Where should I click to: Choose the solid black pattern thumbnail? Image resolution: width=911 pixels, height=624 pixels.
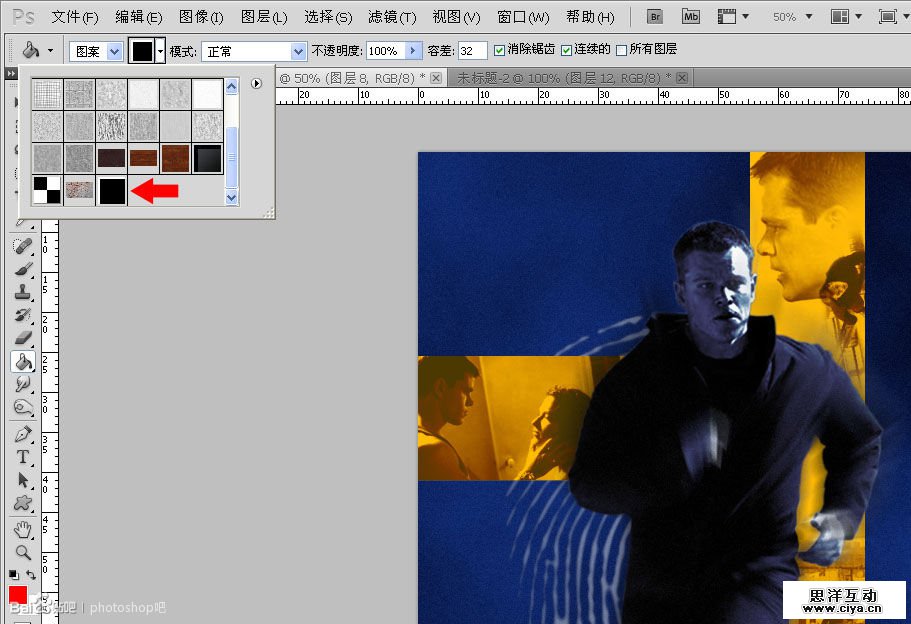(112, 190)
